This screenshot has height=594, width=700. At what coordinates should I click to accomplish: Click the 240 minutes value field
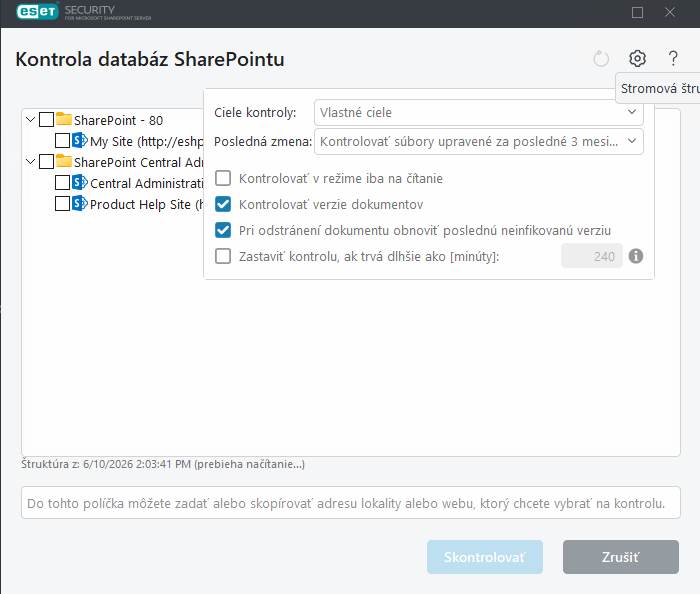[592, 256]
